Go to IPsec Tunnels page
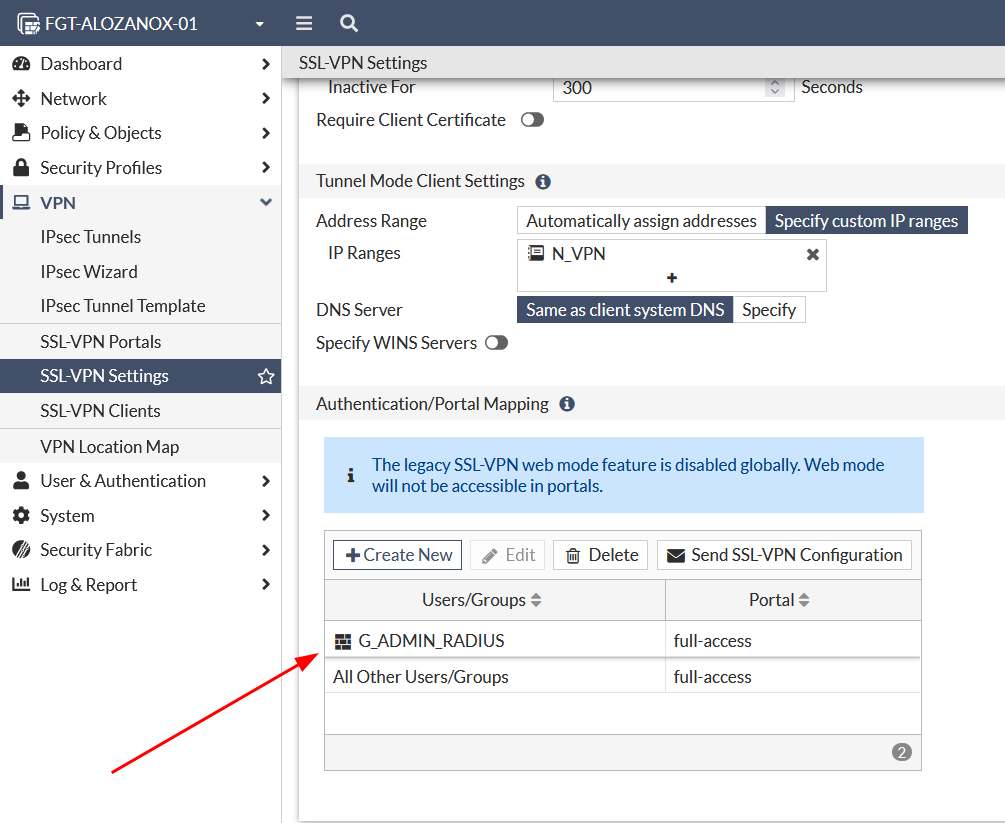This screenshot has height=823, width=1005. [x=90, y=237]
